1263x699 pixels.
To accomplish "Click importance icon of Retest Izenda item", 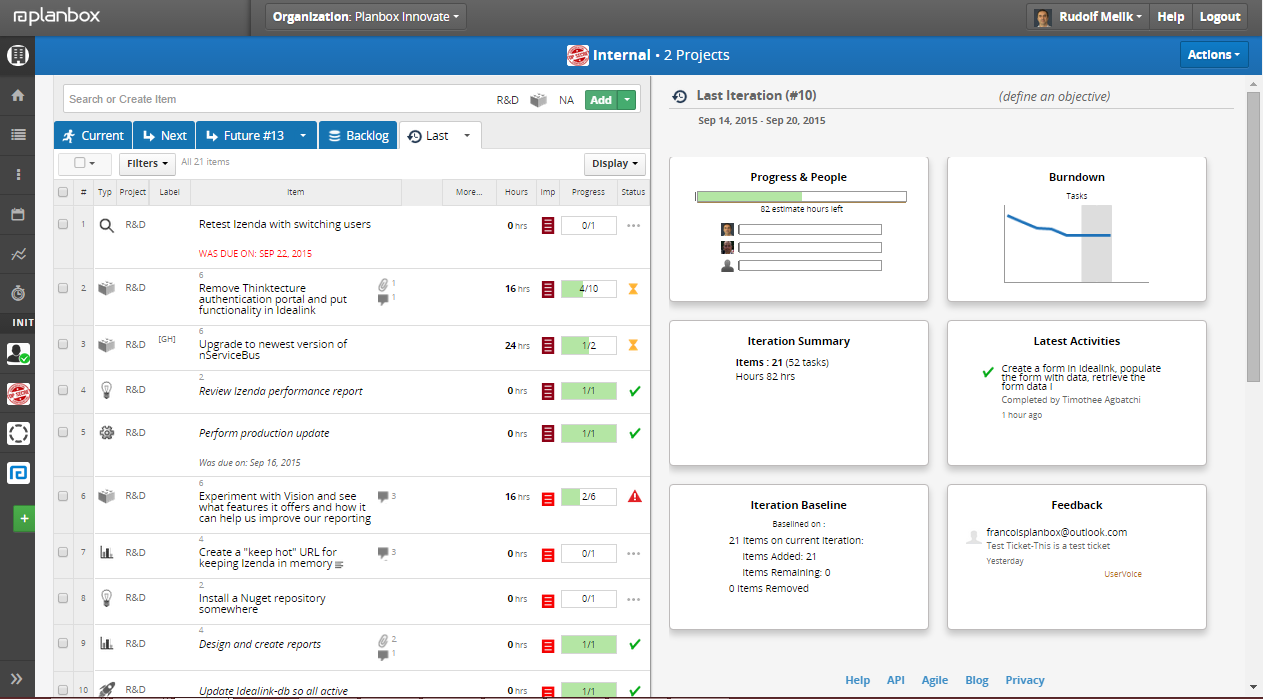I will [547, 226].
